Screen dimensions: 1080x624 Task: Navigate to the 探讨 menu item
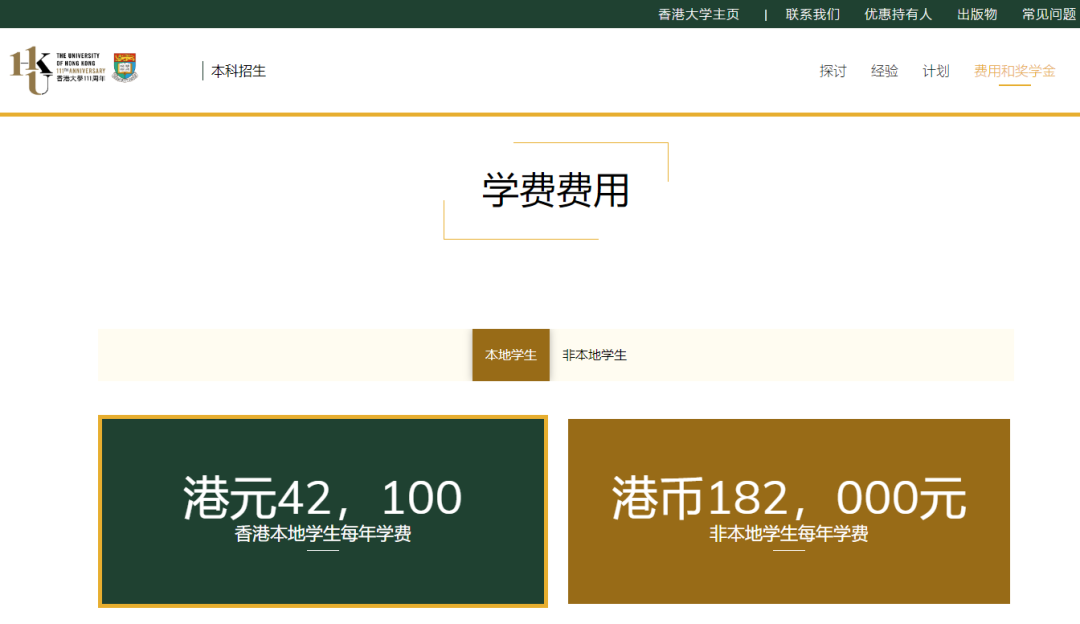[x=833, y=71]
